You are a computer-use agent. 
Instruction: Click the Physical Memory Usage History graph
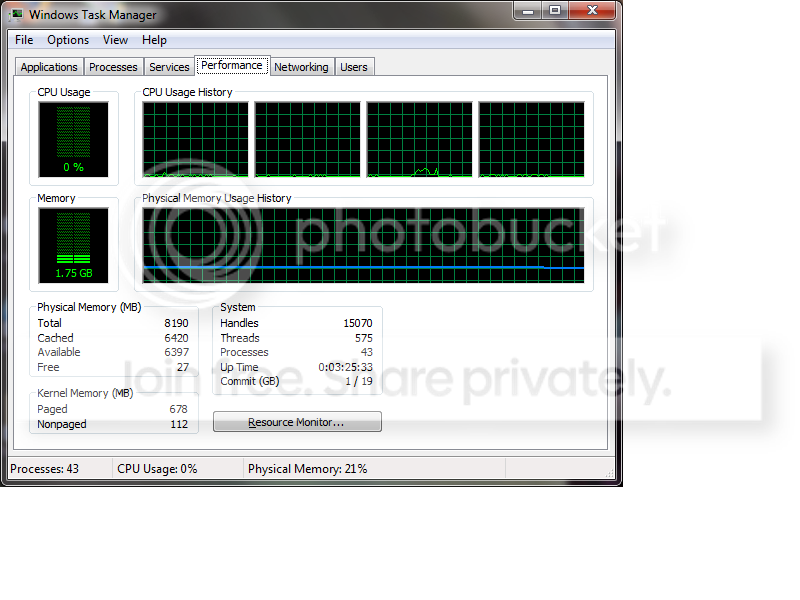363,245
